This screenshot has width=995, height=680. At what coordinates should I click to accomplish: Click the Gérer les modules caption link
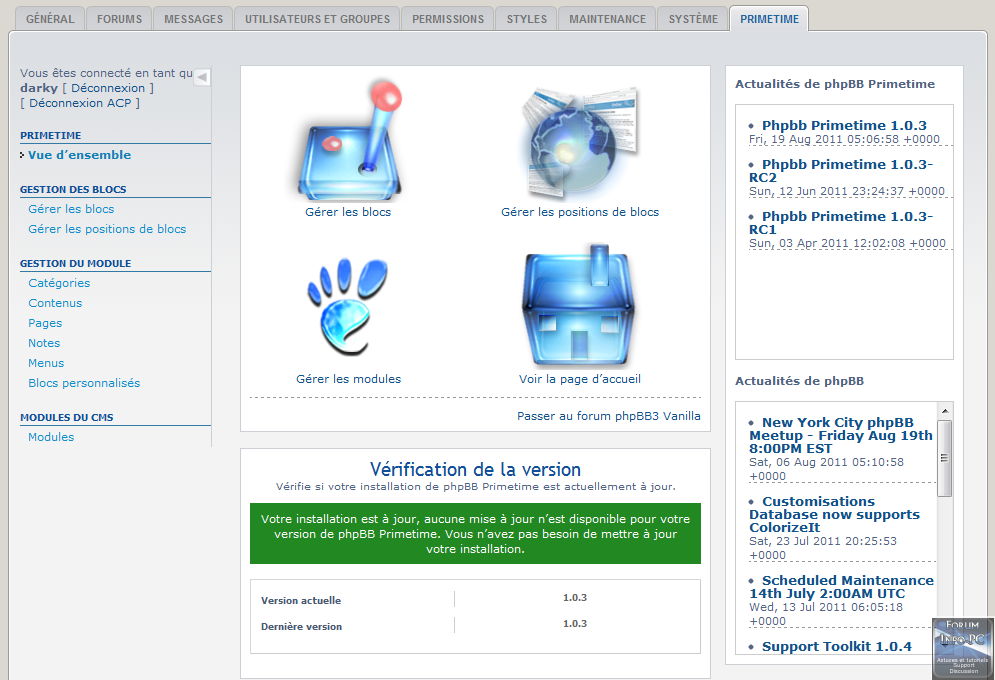tap(348, 379)
